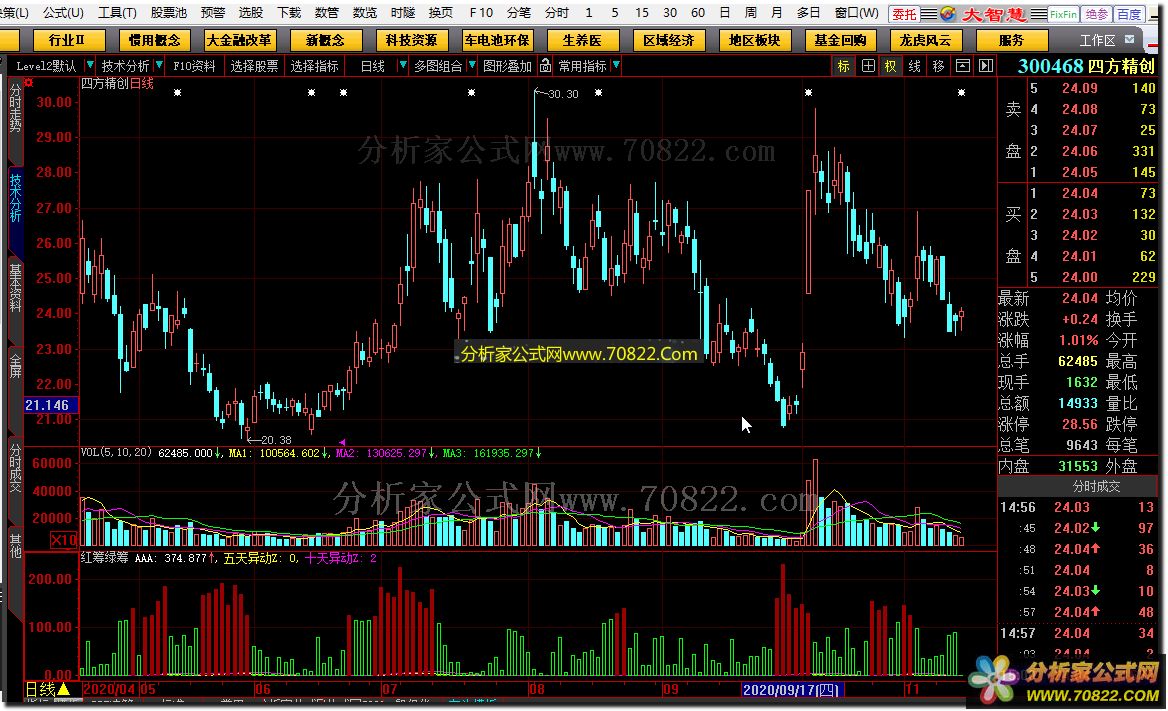Open the 选股 menu item
This screenshot has height=711, width=1168.
coord(250,13)
